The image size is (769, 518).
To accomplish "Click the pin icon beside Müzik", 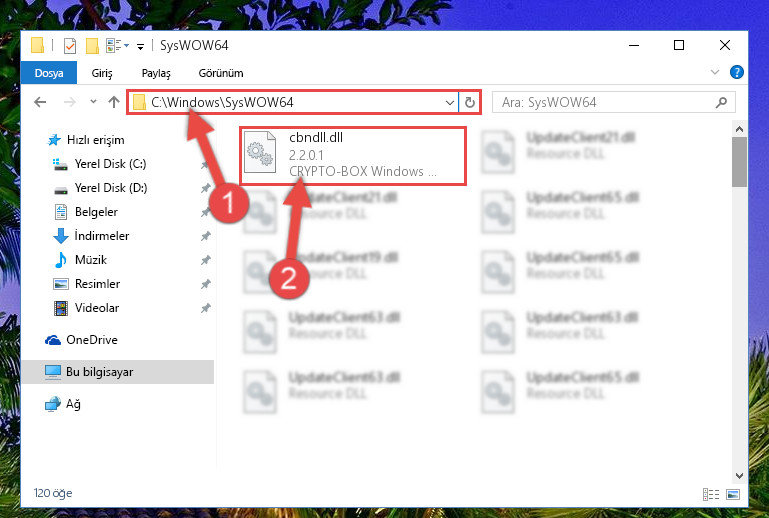I will point(205,260).
